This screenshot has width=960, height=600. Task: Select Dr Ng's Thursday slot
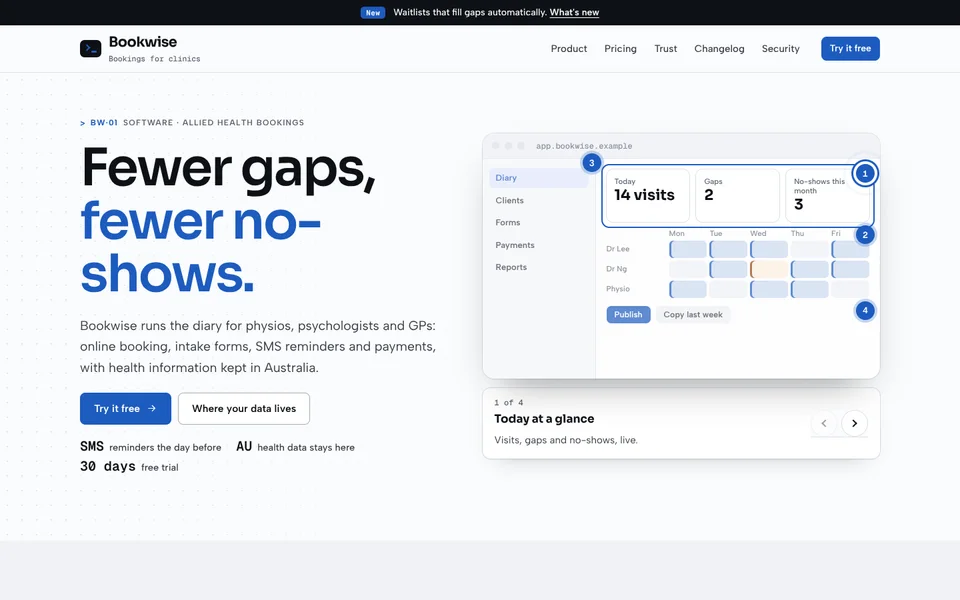[809, 269]
